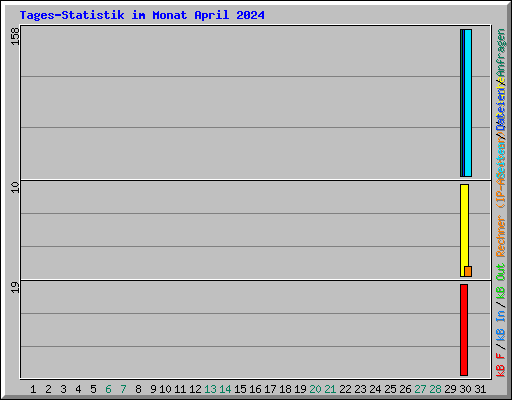512x400 pixels.
Task: Click day 22 on the x-axis
Action: pos(345,389)
